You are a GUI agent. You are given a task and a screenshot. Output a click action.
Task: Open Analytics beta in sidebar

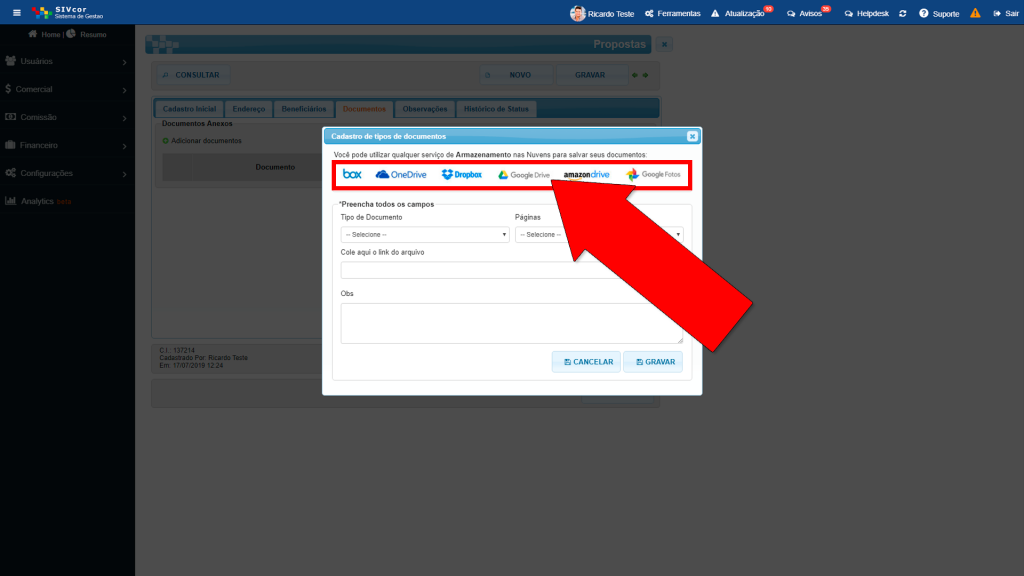67,201
